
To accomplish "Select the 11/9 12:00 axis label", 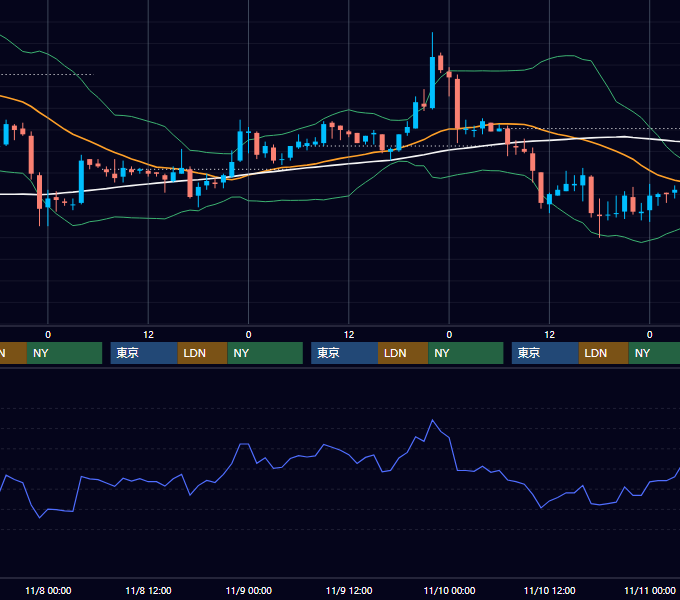I will coord(349,590).
